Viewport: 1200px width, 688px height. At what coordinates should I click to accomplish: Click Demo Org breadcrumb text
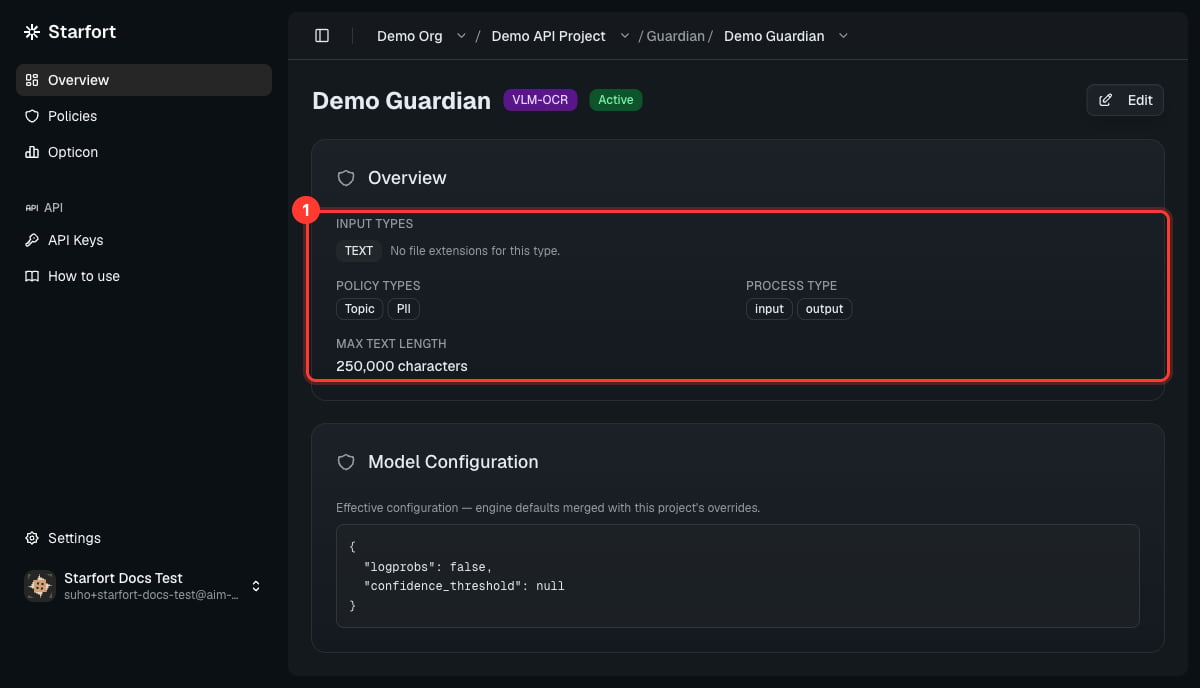tap(410, 36)
